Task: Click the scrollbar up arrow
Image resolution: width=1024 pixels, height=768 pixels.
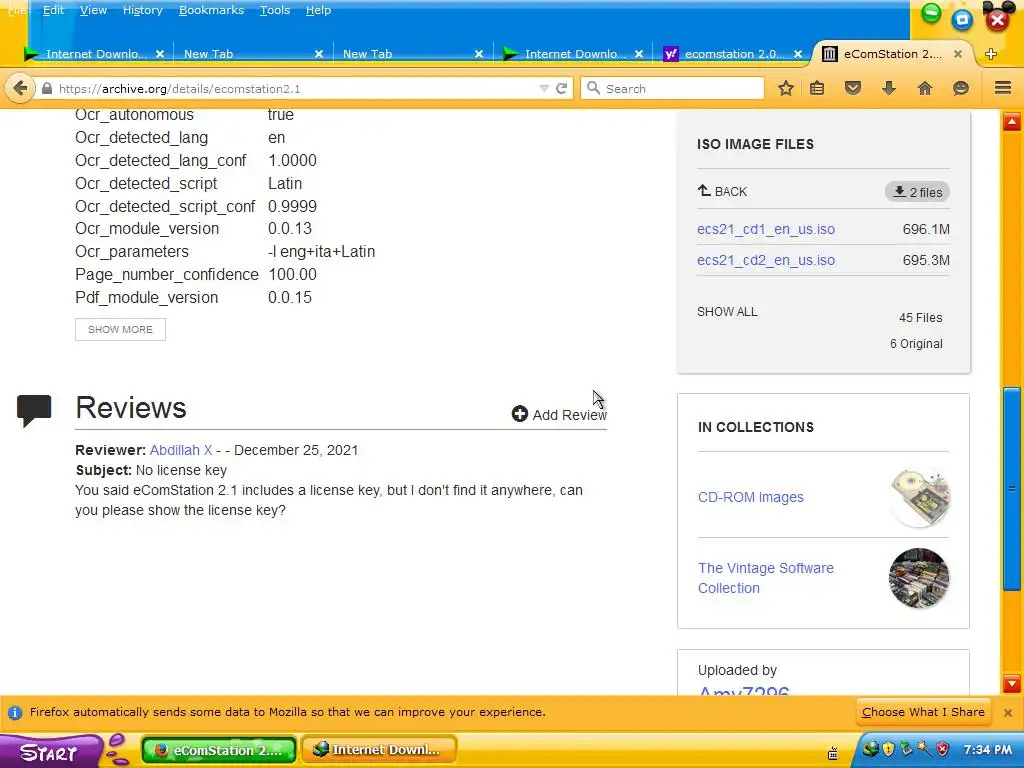Action: click(1012, 121)
